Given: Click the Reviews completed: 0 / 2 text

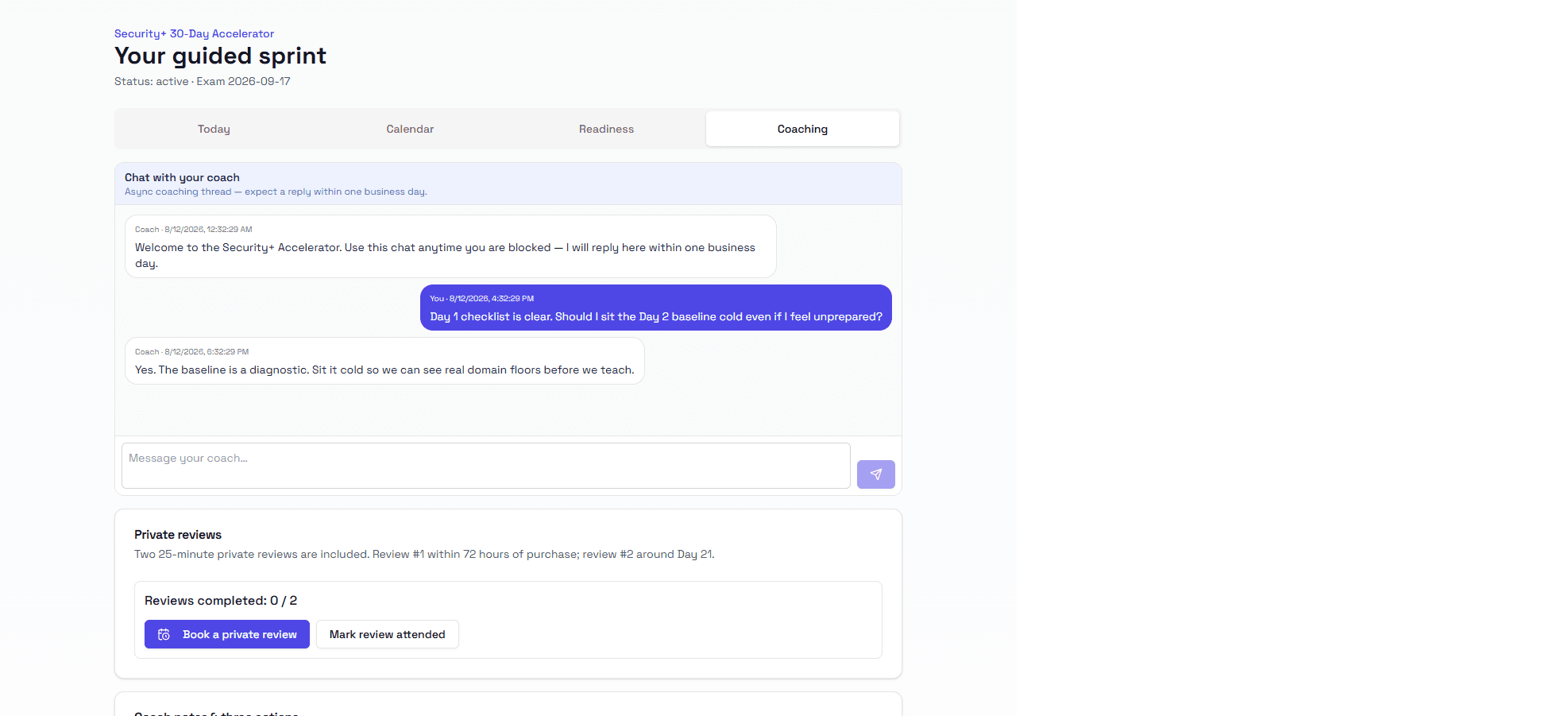Looking at the screenshot, I should click(x=221, y=601).
